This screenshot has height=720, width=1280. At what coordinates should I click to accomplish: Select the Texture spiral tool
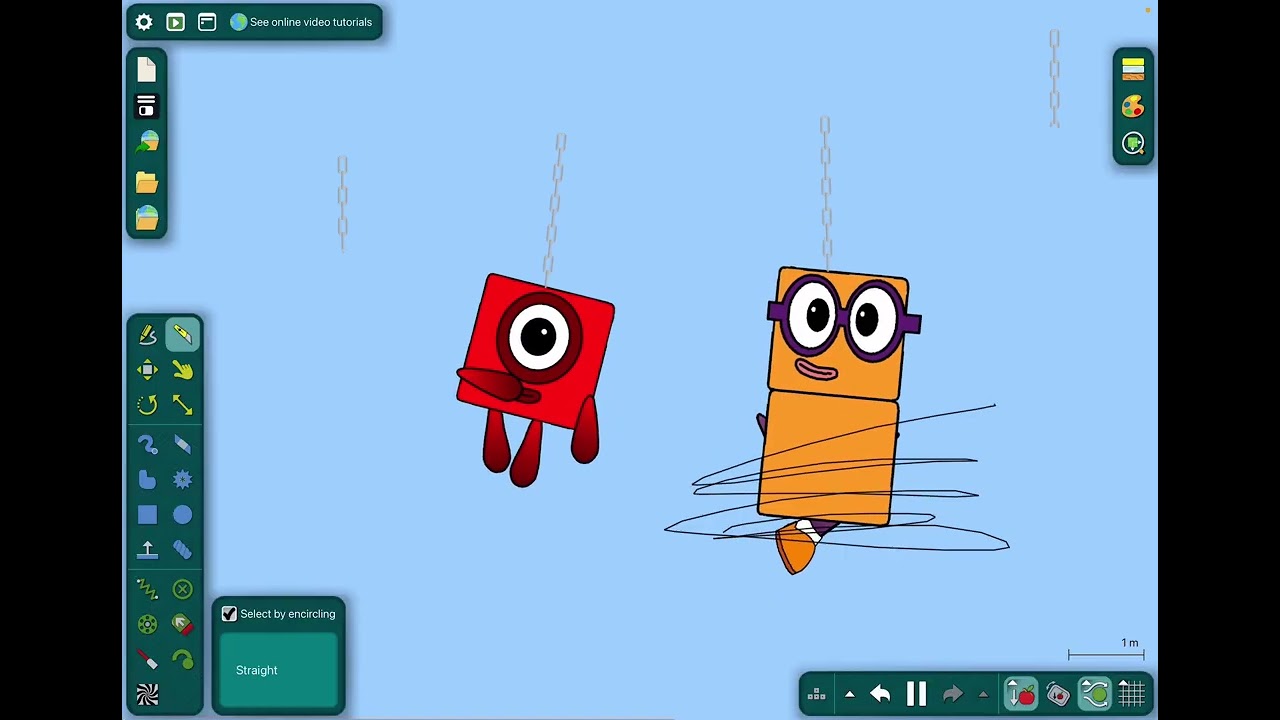tap(147, 695)
